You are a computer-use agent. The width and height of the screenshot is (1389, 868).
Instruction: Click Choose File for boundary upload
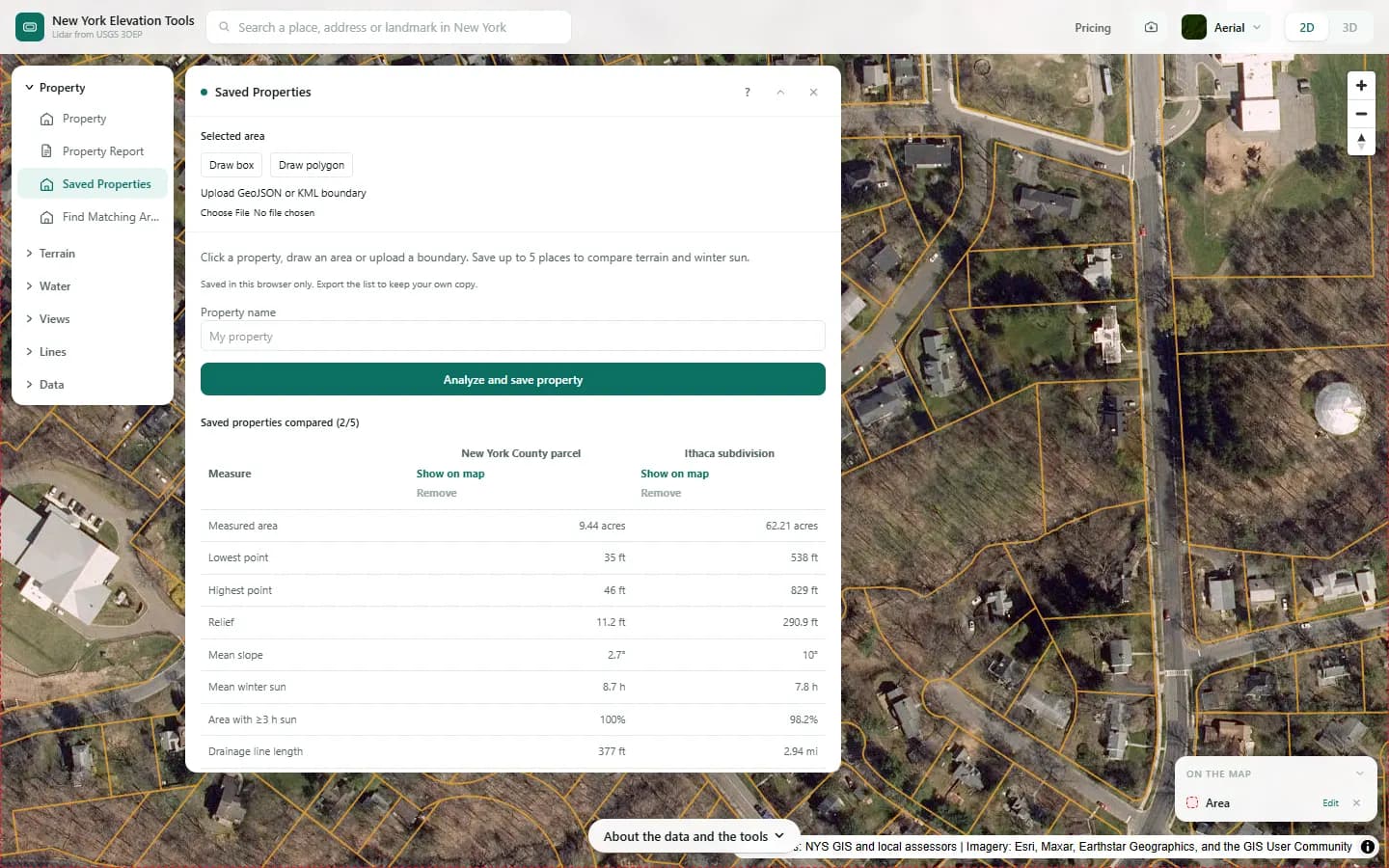225,213
